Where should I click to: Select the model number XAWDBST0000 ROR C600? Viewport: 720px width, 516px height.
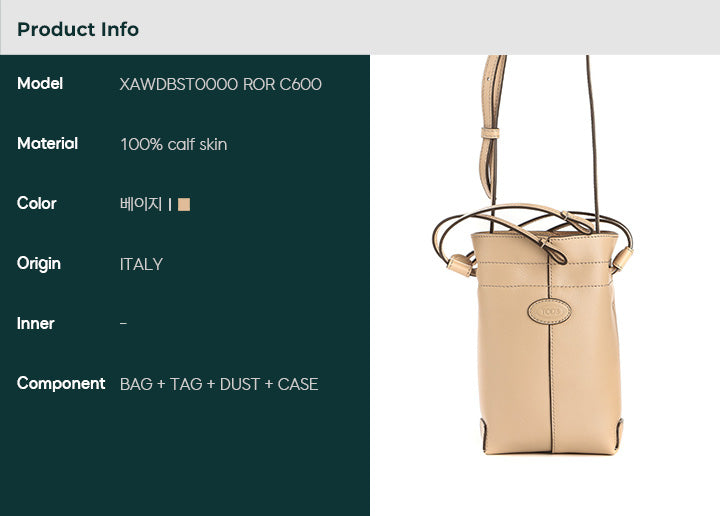click(x=220, y=84)
